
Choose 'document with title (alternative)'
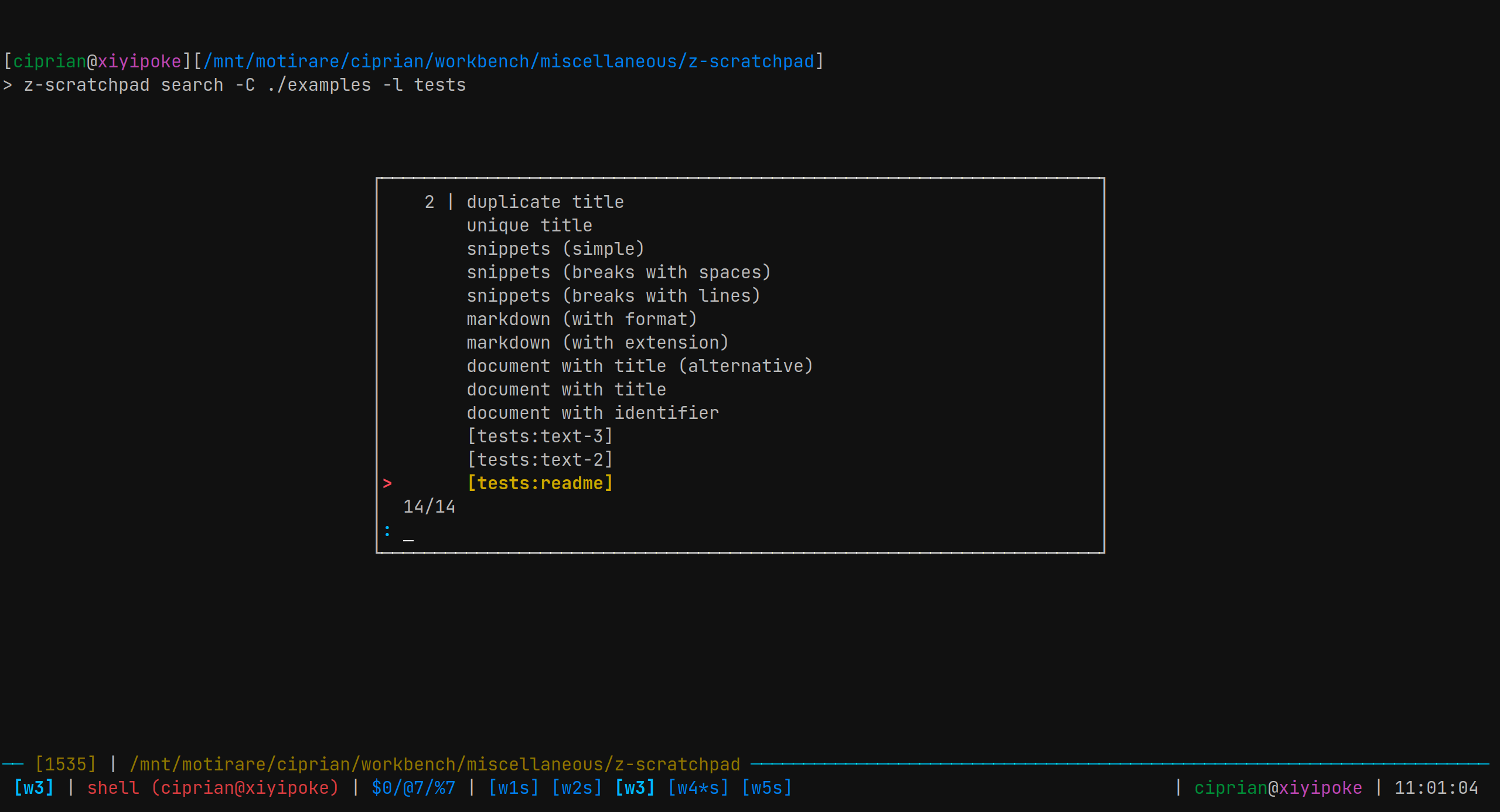coord(640,366)
